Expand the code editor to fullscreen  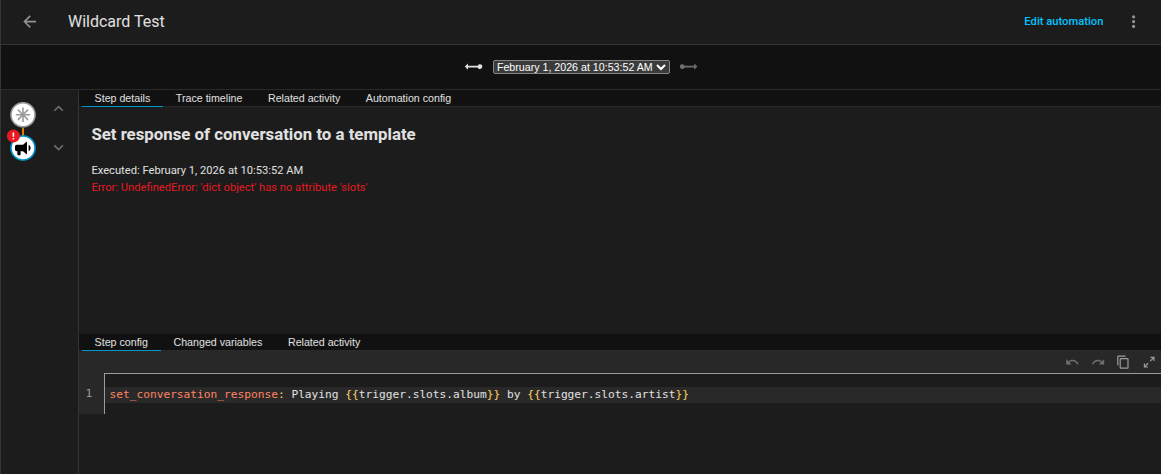coord(1149,362)
